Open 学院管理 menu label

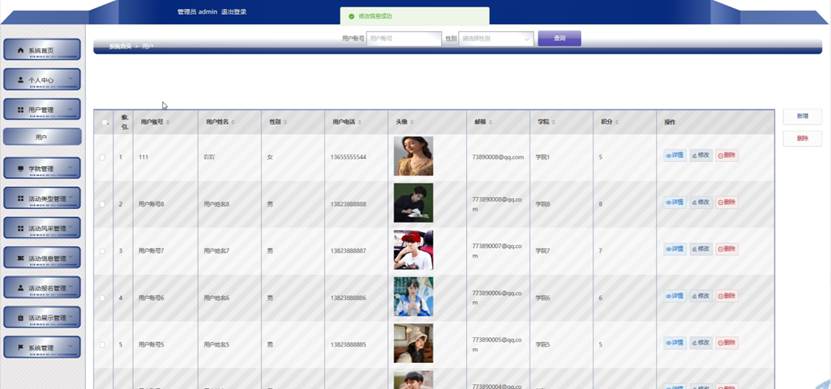click(x=41, y=169)
